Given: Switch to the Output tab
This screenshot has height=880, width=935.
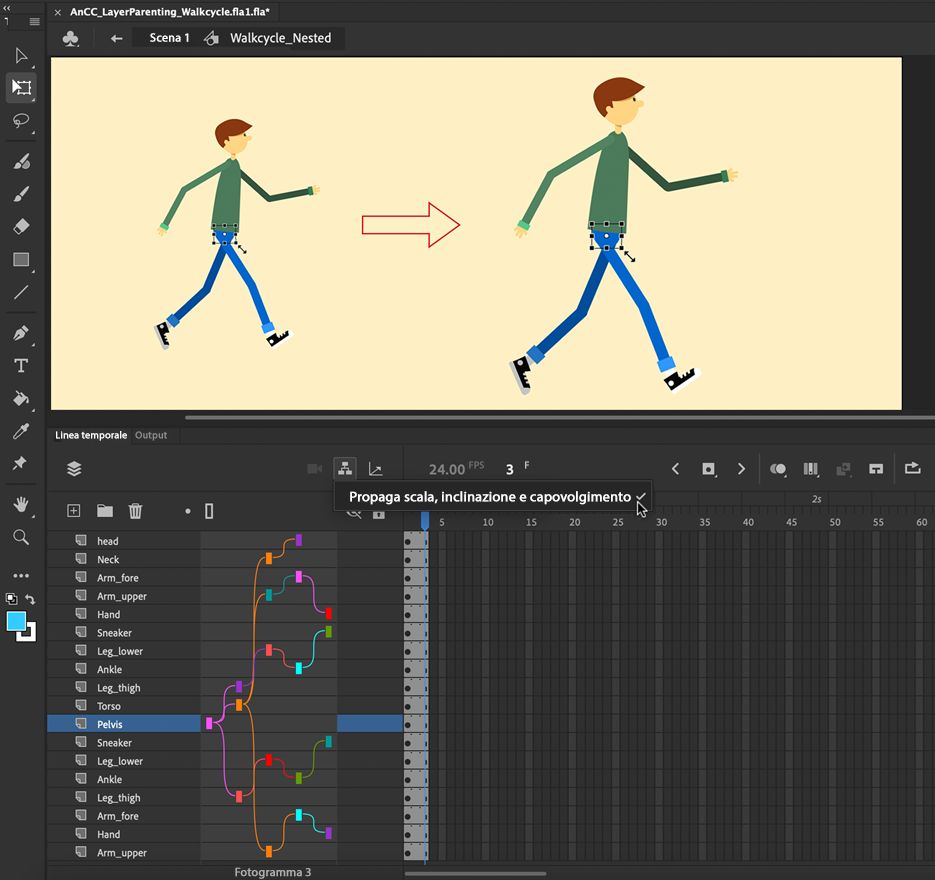Looking at the screenshot, I should [x=151, y=435].
